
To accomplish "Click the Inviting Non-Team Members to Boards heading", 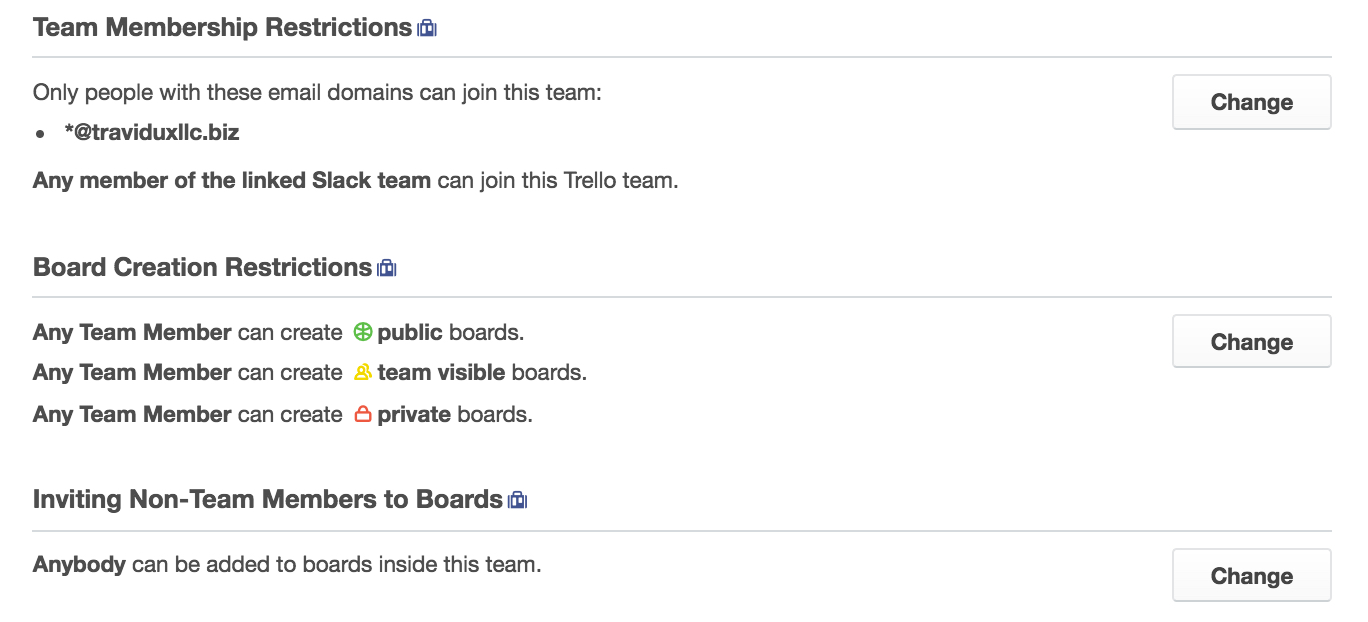I will click(267, 500).
